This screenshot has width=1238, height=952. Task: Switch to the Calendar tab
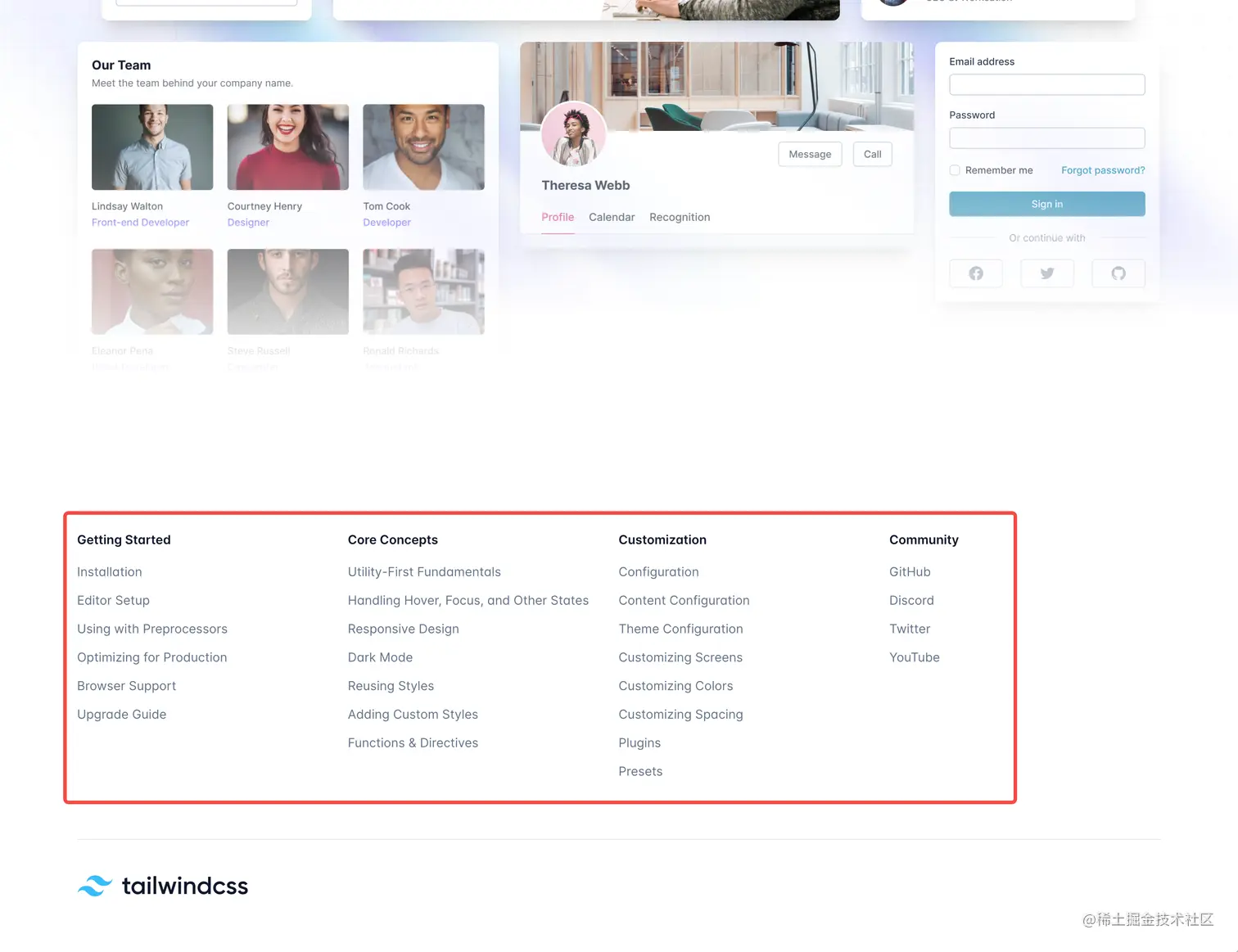click(612, 217)
